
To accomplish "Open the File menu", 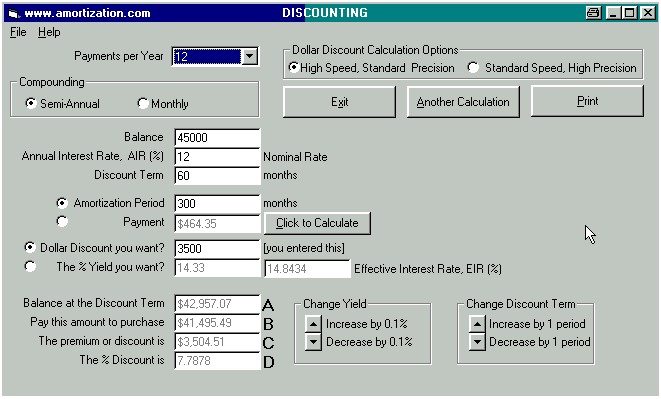I will (18, 32).
